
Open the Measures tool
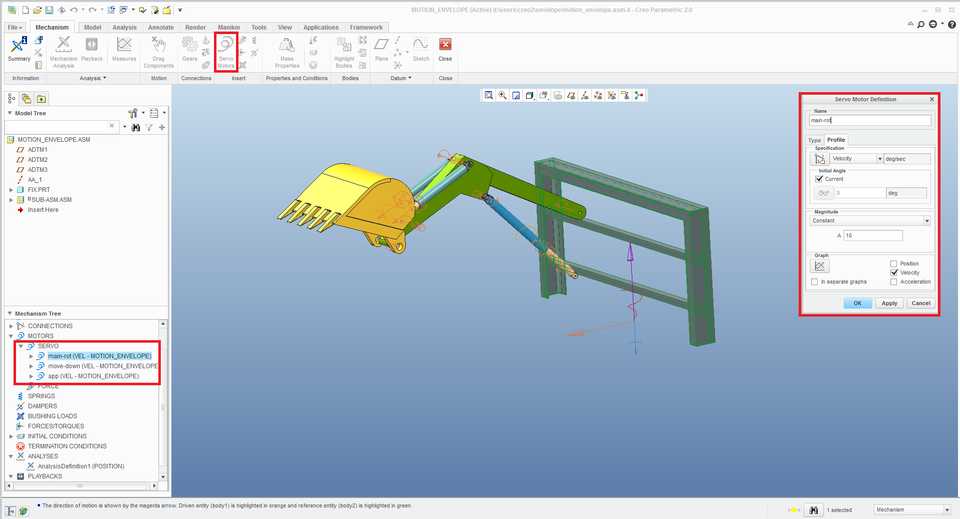tap(124, 49)
